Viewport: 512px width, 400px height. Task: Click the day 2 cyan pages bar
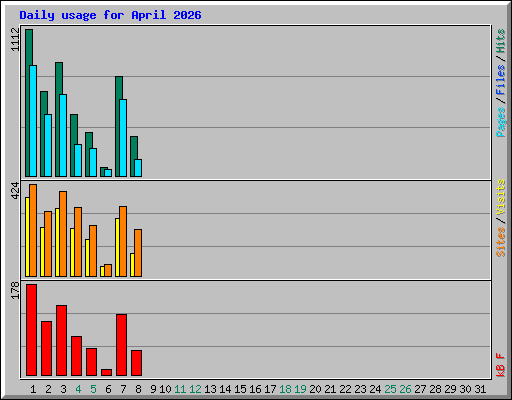click(x=48, y=146)
